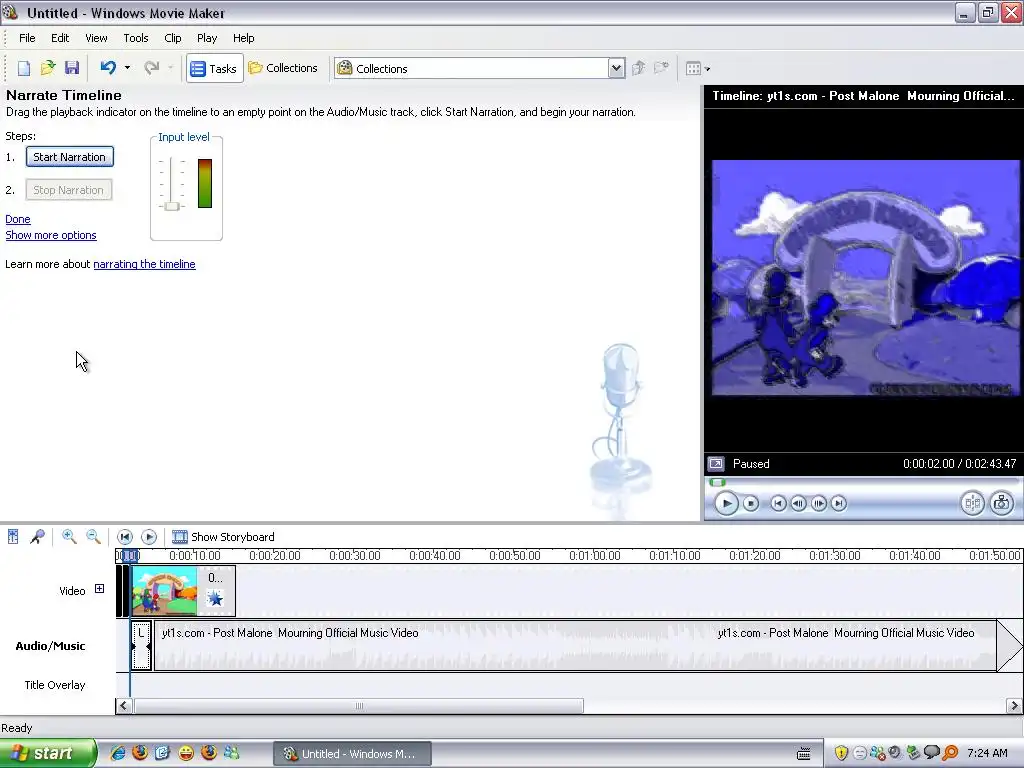
Task: Toggle the Collections pane button
Action: point(283,68)
